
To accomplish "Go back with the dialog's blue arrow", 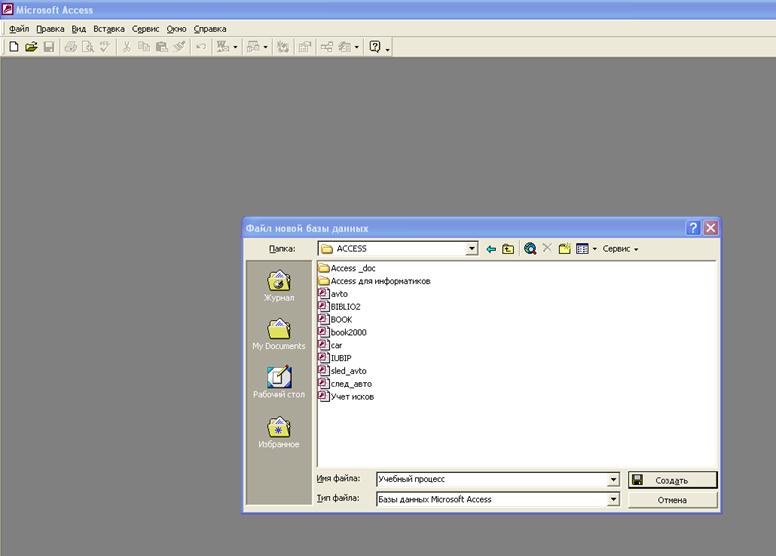I will coord(491,249).
